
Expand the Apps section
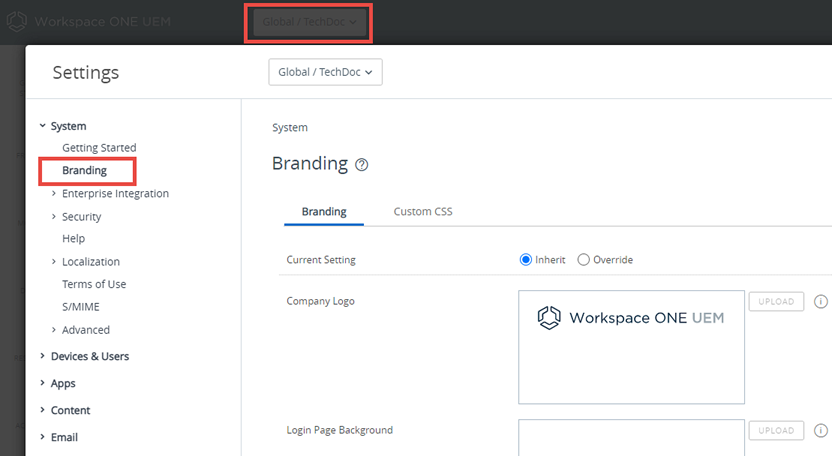coord(42,383)
